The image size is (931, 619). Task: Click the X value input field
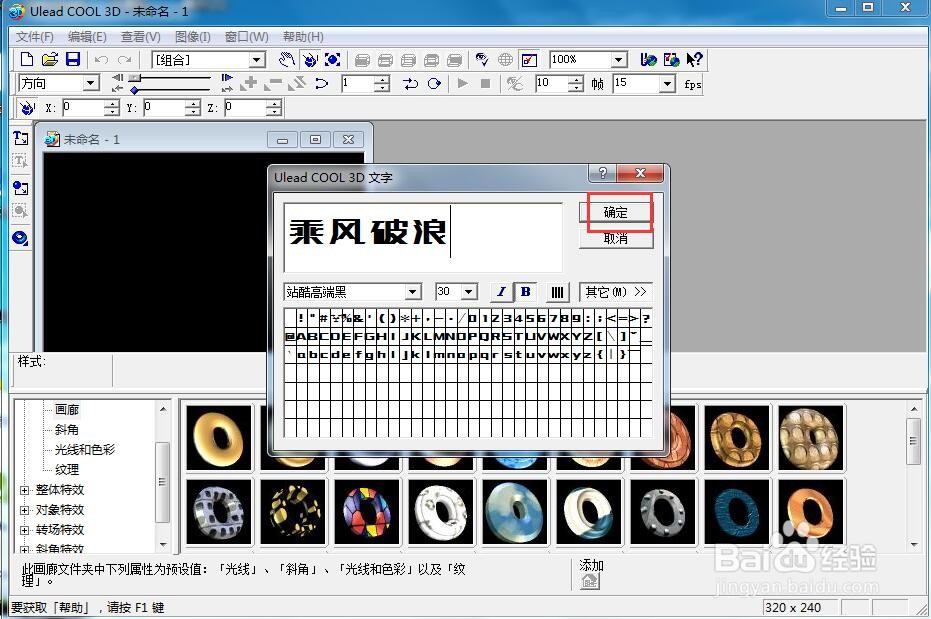tap(83, 108)
